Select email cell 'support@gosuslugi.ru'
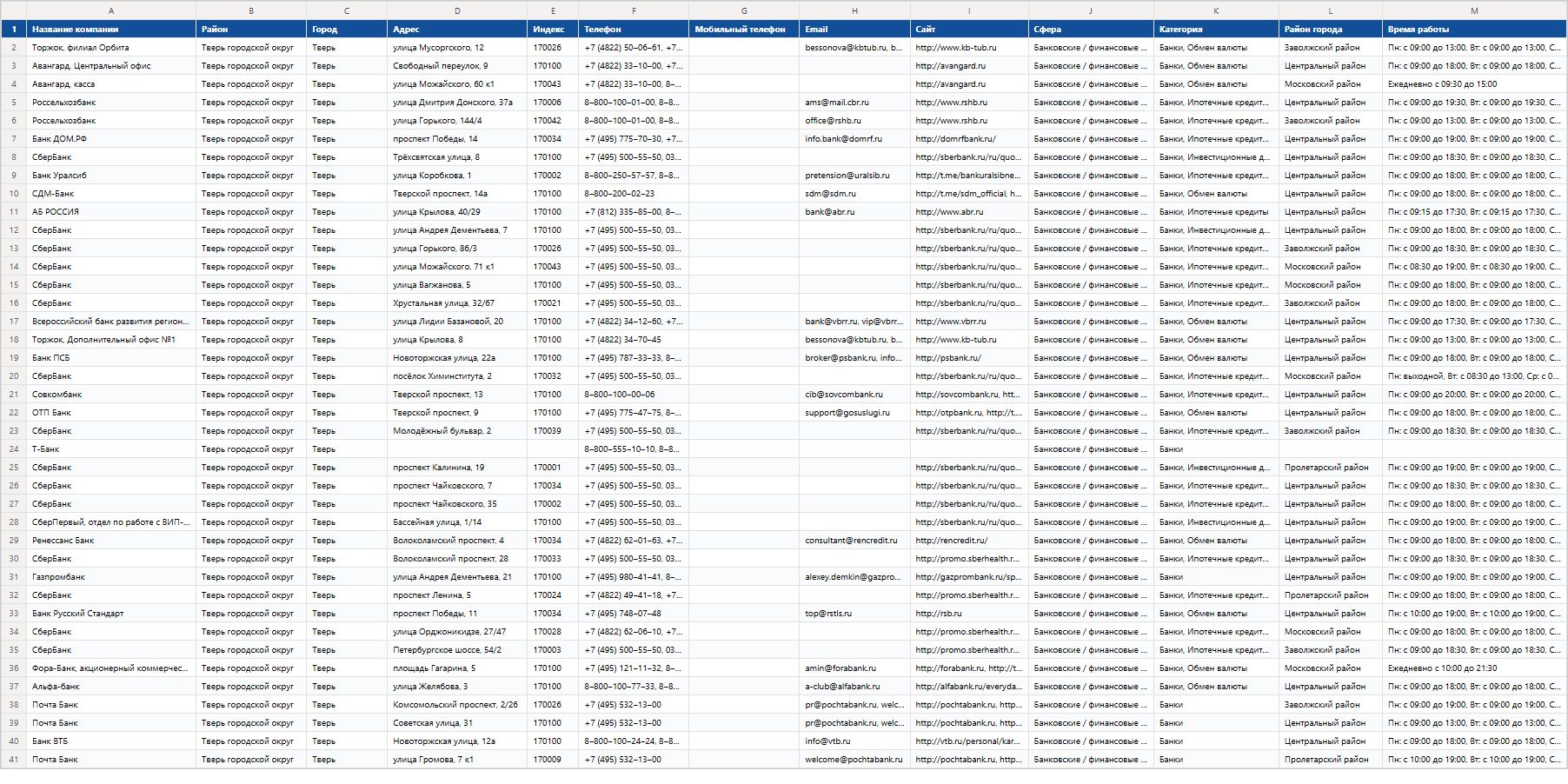Screen dimensions: 1568x784 tap(855, 413)
